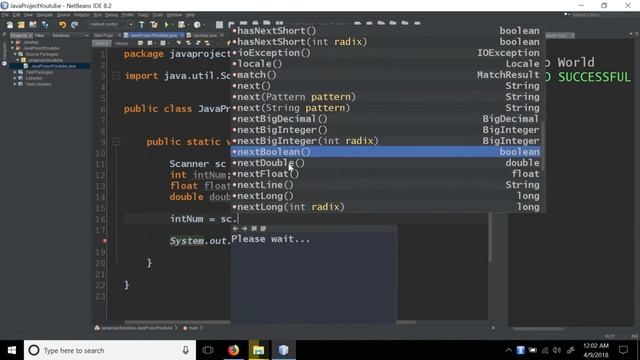The height and width of the screenshot is (360, 640).
Task: Click the breakpoint marker beside System.out line
Action: 105,241
